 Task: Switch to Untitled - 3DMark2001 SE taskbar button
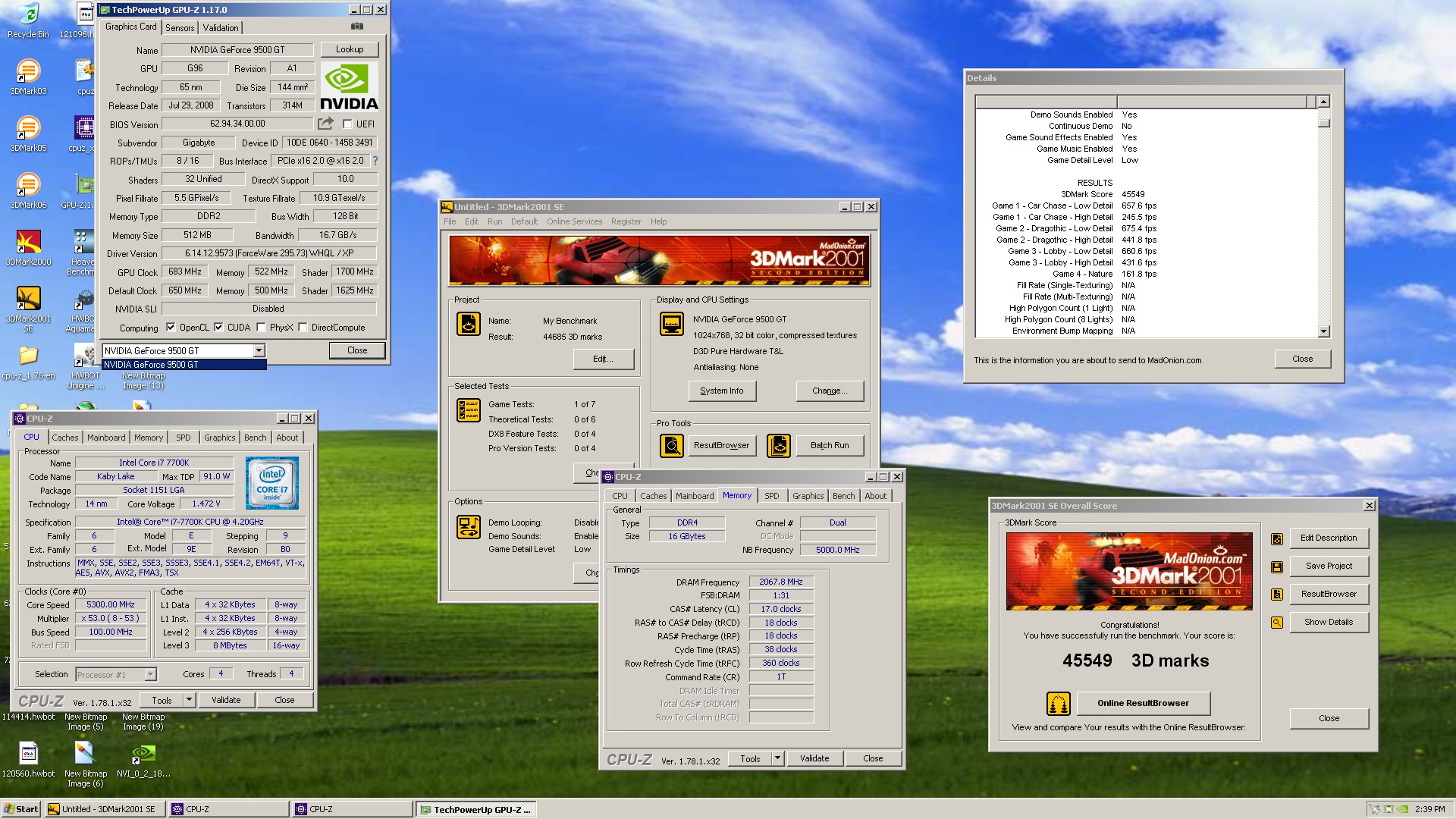click(x=105, y=809)
